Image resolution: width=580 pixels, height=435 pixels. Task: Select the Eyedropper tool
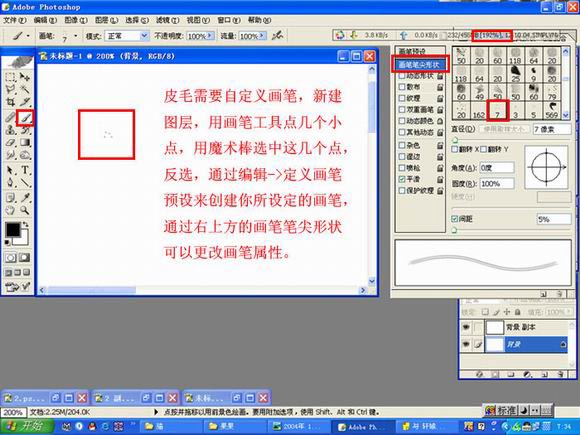point(25,198)
